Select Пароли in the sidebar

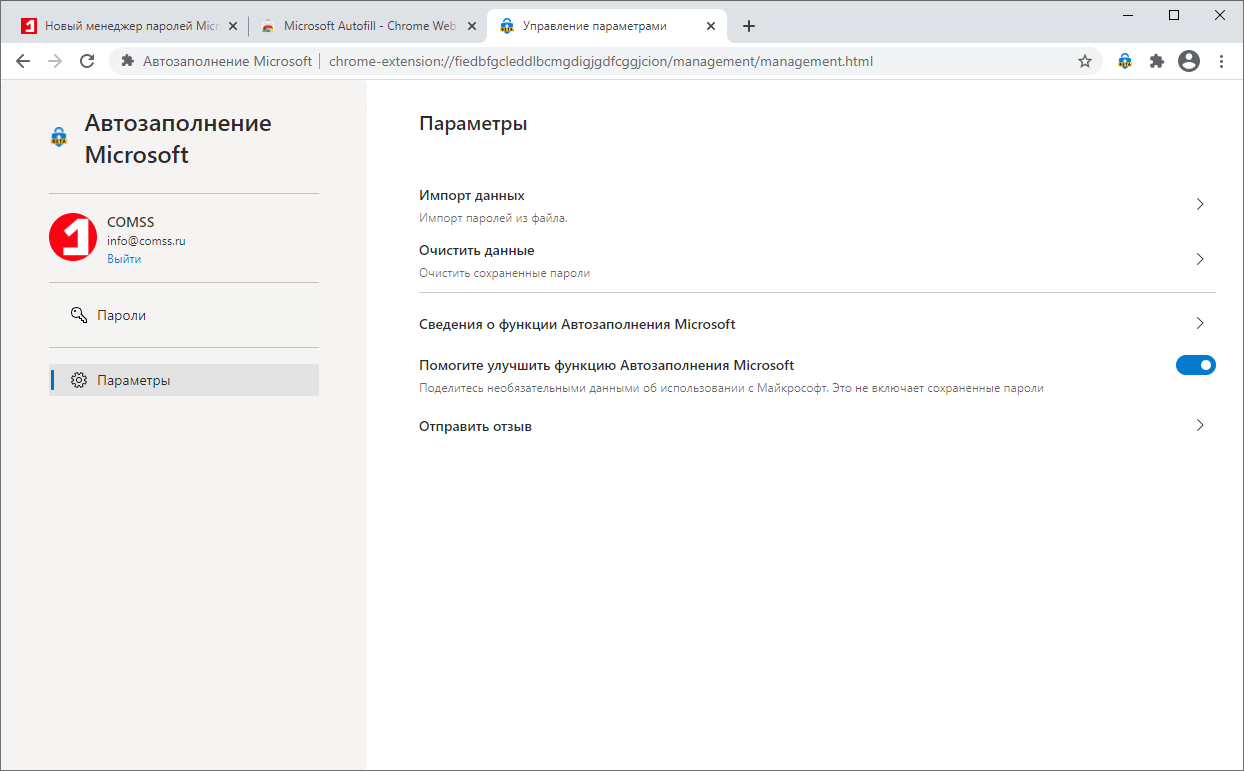pyautogui.click(x=121, y=315)
